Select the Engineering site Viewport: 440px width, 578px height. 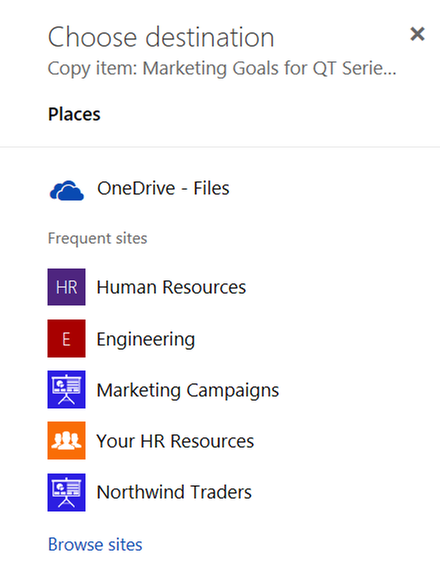click(146, 340)
